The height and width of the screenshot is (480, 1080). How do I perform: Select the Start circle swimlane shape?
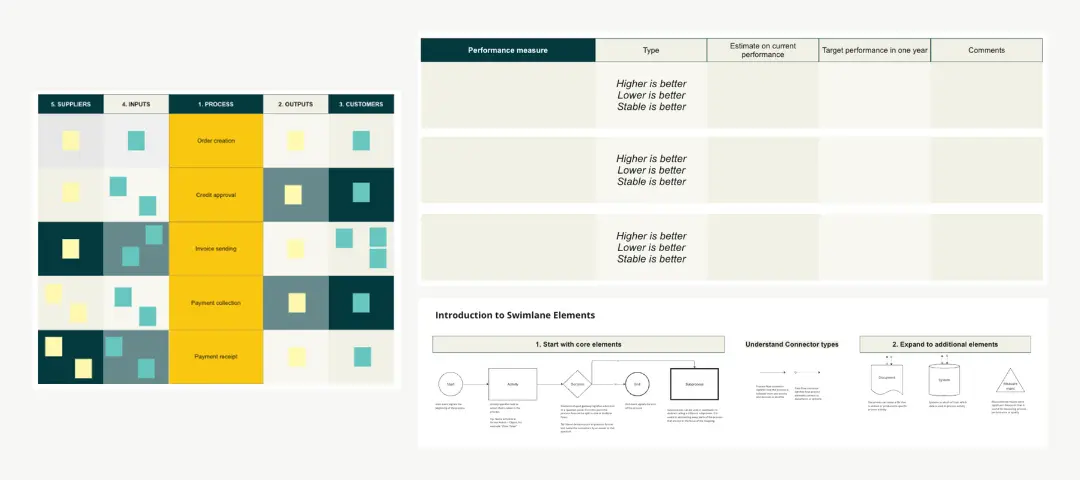(x=451, y=384)
